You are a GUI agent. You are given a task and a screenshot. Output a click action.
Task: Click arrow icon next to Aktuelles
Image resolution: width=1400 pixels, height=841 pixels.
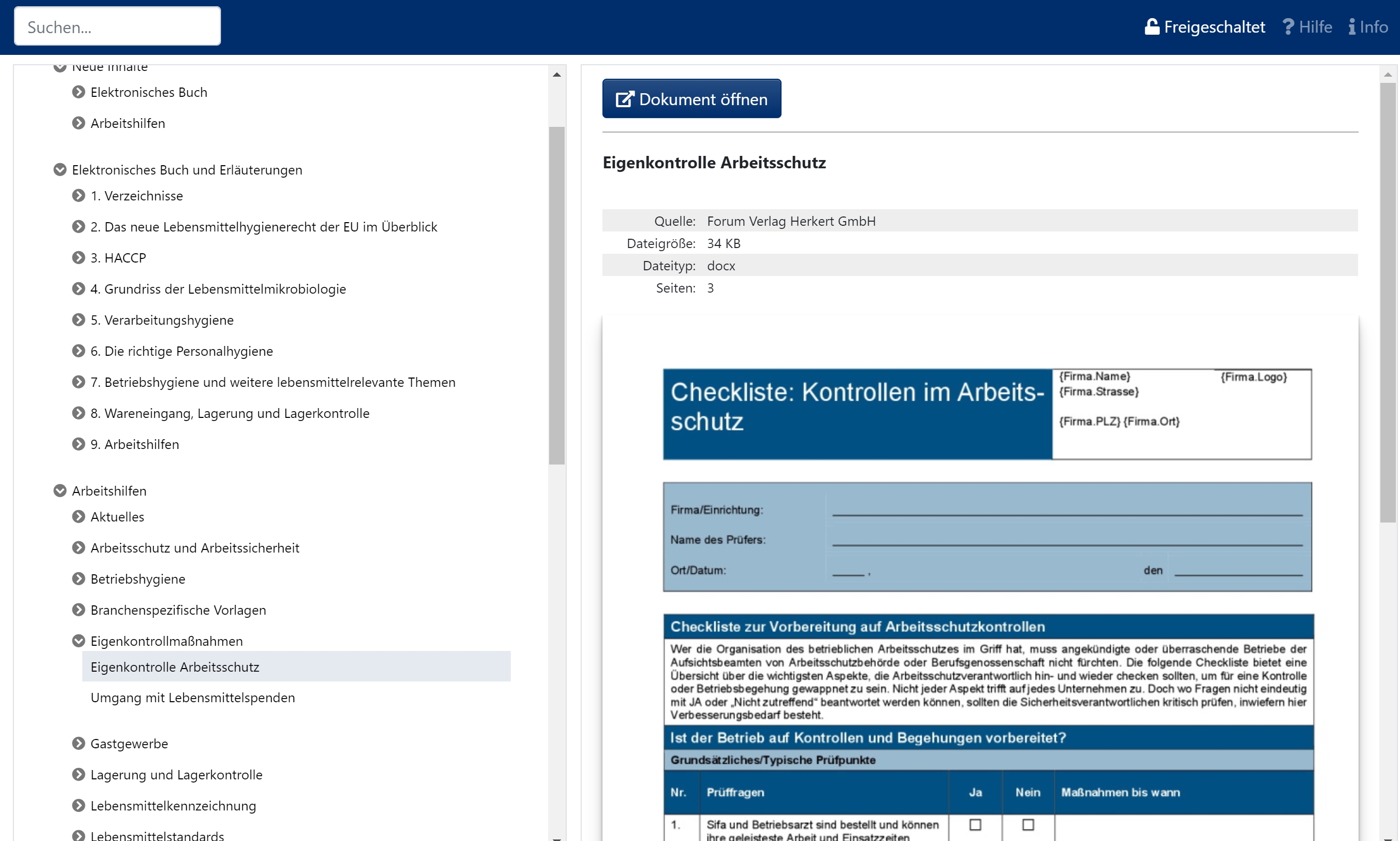pos(79,516)
